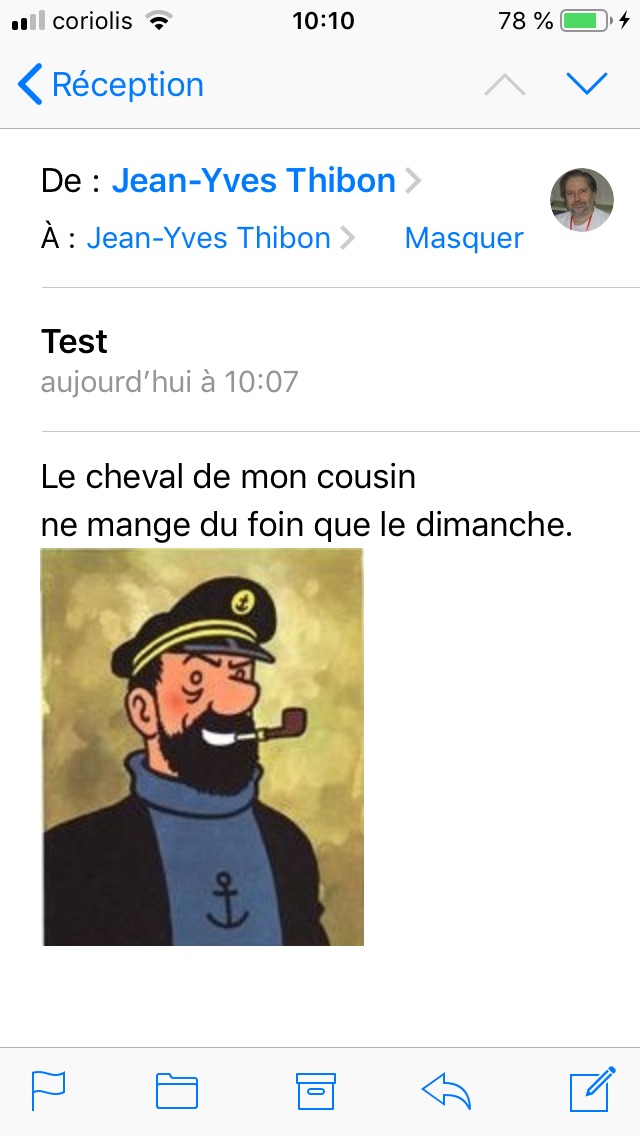Open the Captain Haddock image attachment

(202, 747)
